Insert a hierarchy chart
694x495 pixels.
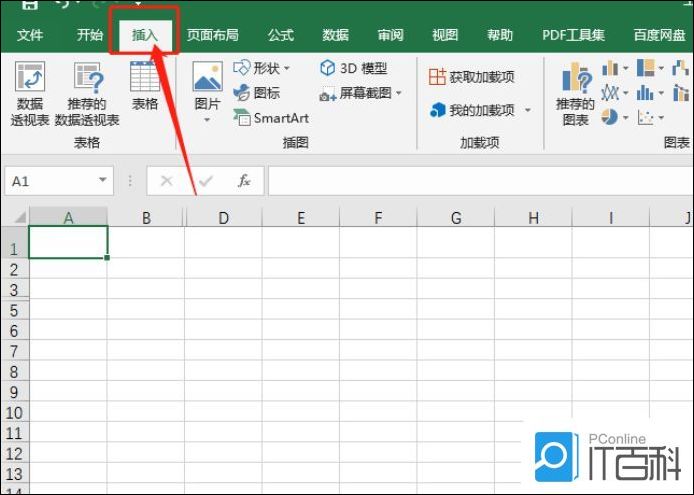645,68
